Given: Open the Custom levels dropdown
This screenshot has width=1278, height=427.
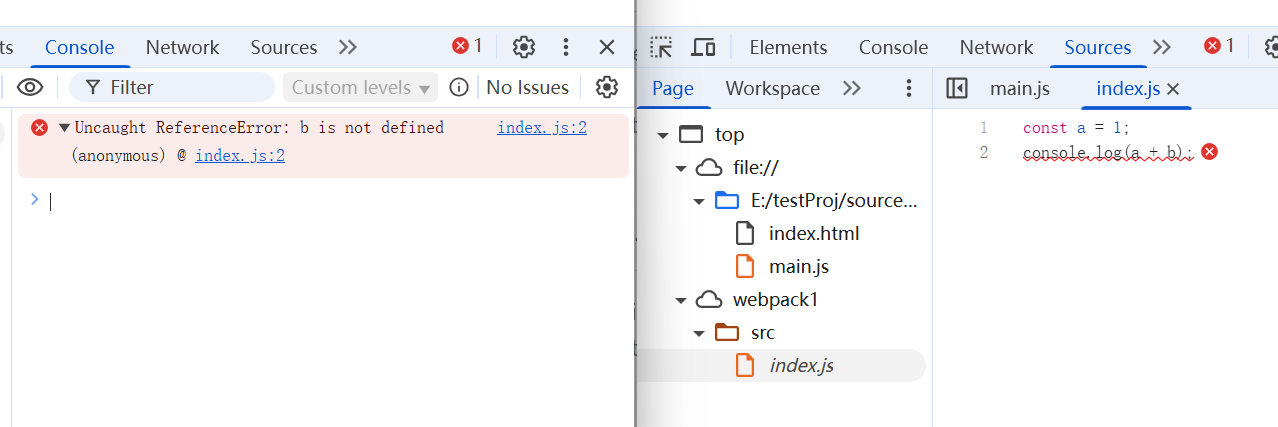Looking at the screenshot, I should coord(361,88).
